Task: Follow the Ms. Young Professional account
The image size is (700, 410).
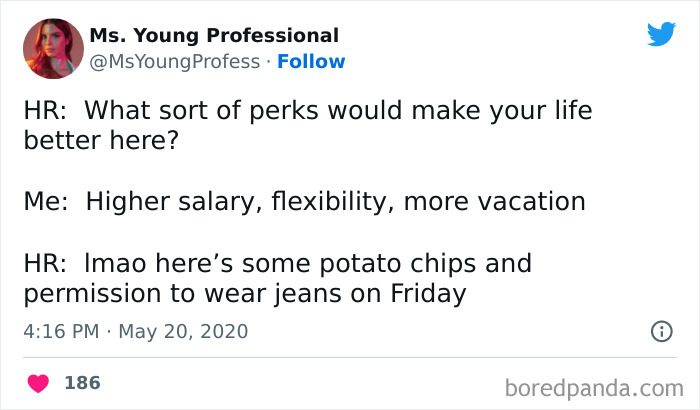Action: point(311,61)
